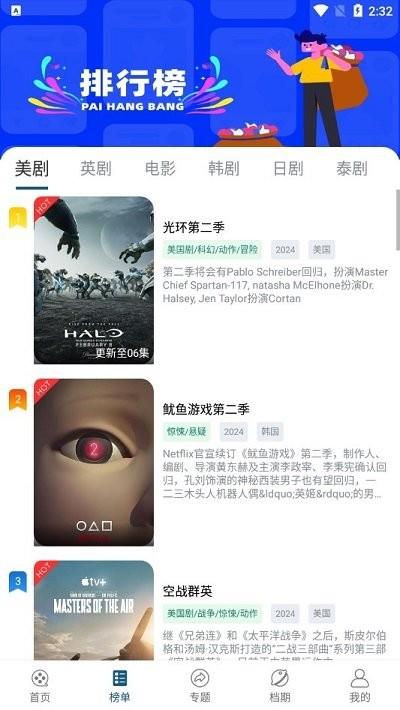Image resolution: width=400 pixels, height=710 pixels.
Task: Open the 泰剧 tab
Action: (352, 168)
